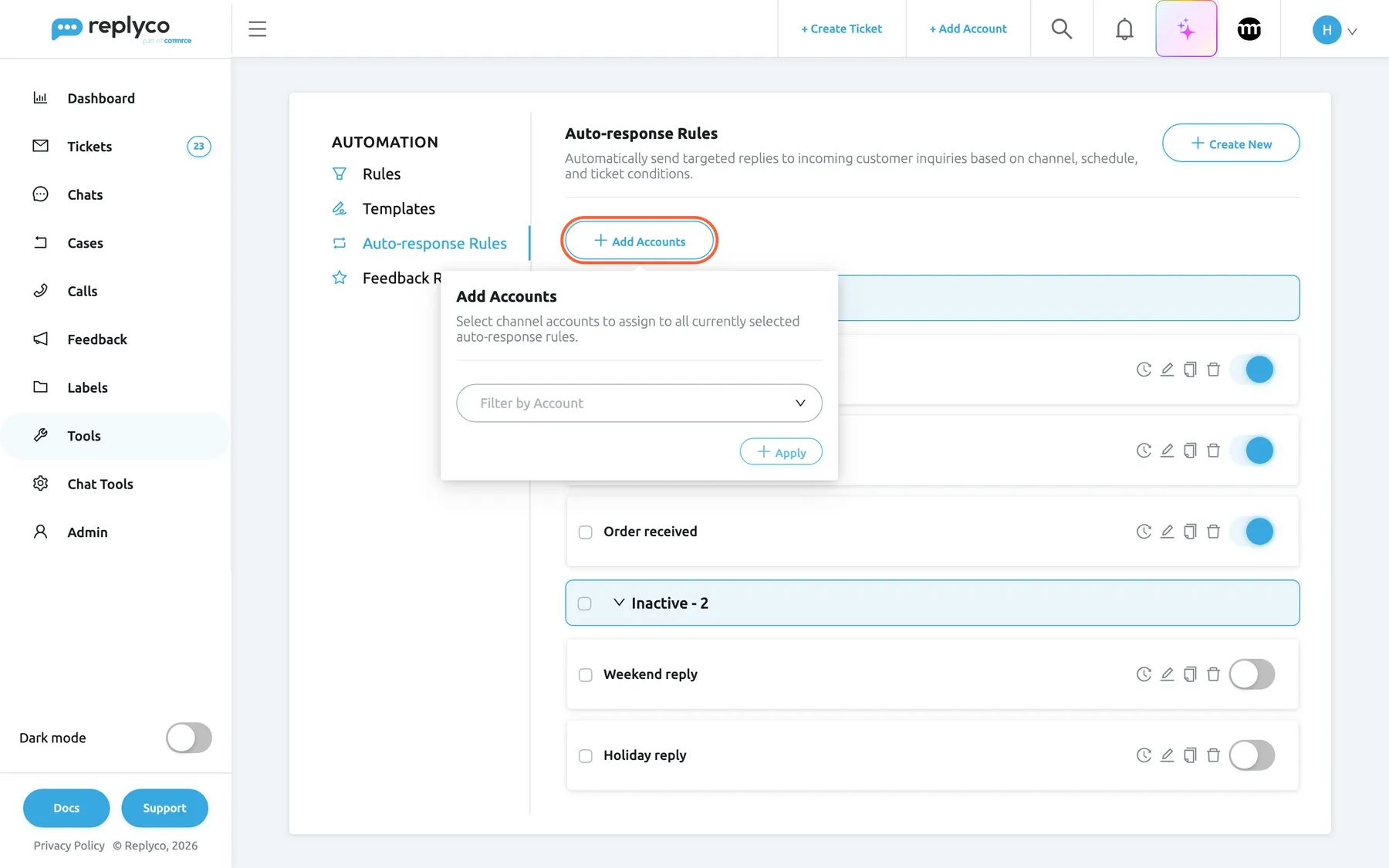Duplicate the Order received rule
Screen dimensions: 1389x868
[1190, 532]
